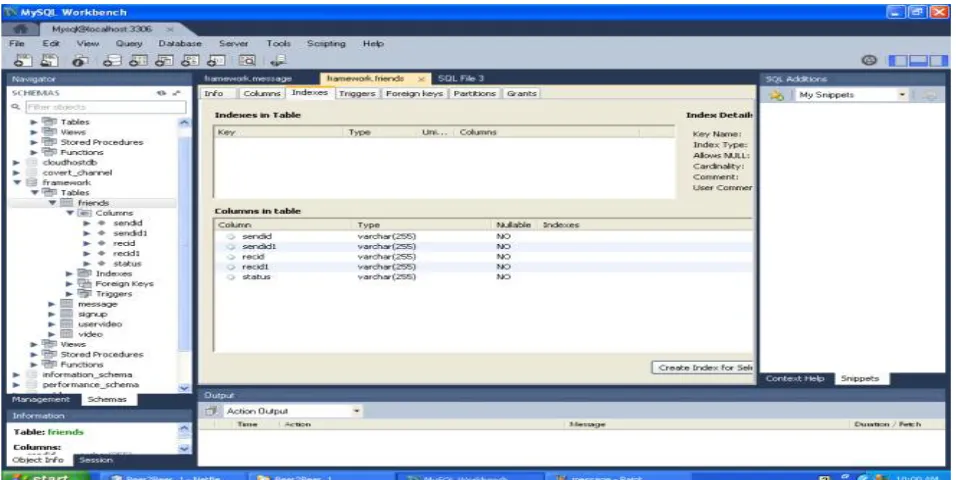
Task: Click the create new schema toolbar icon
Action: [112, 60]
